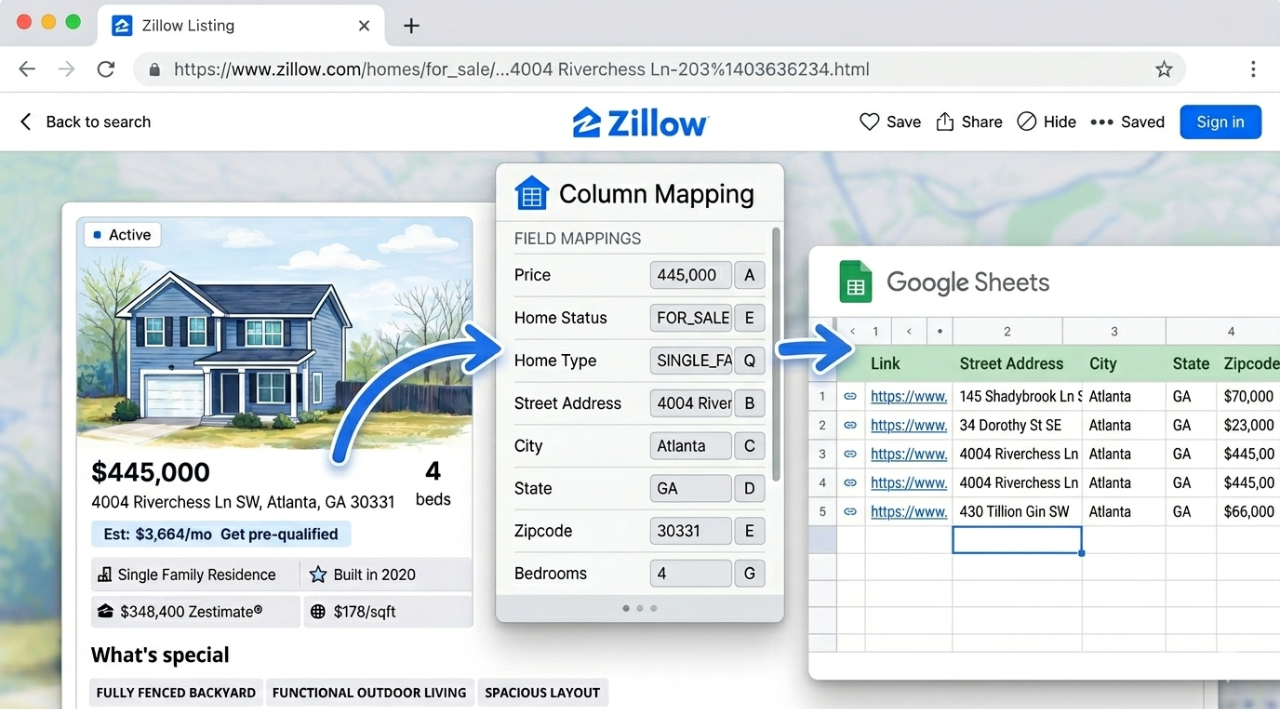
Task: Hide this listing using the Hide icon
Action: (1026, 121)
